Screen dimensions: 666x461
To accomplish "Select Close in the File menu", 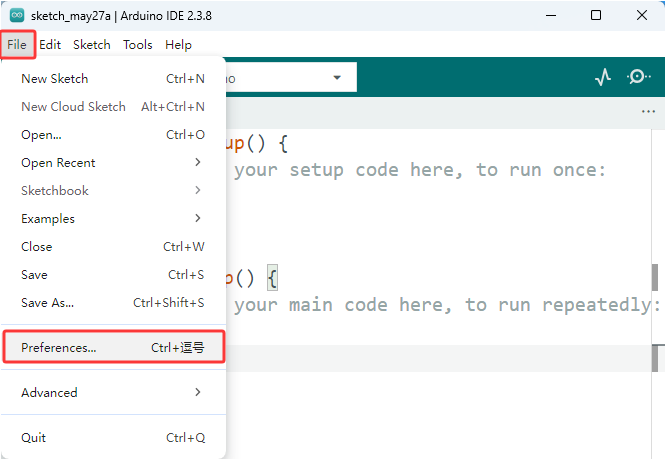I will click(113, 247).
